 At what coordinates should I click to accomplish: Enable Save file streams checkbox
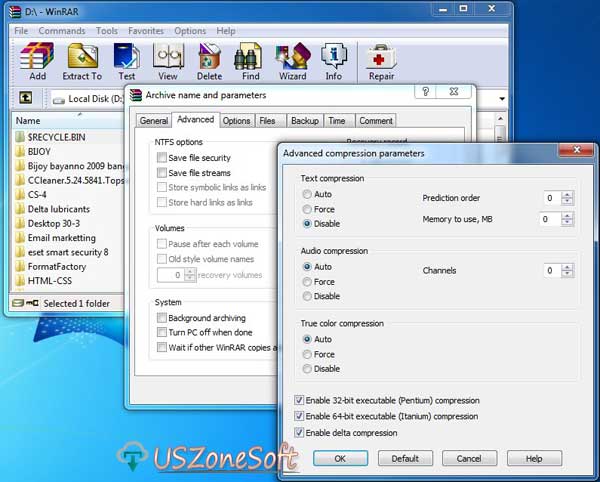[162, 173]
